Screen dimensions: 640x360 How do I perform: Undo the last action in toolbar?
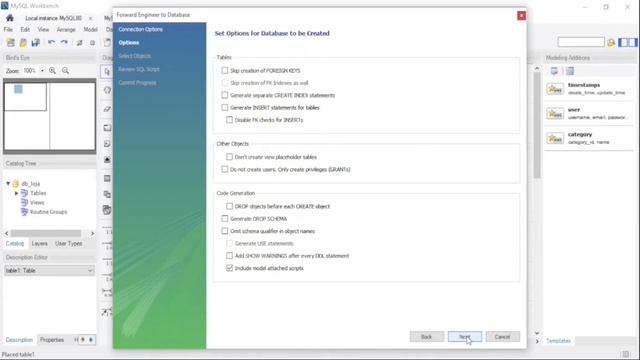51,42
